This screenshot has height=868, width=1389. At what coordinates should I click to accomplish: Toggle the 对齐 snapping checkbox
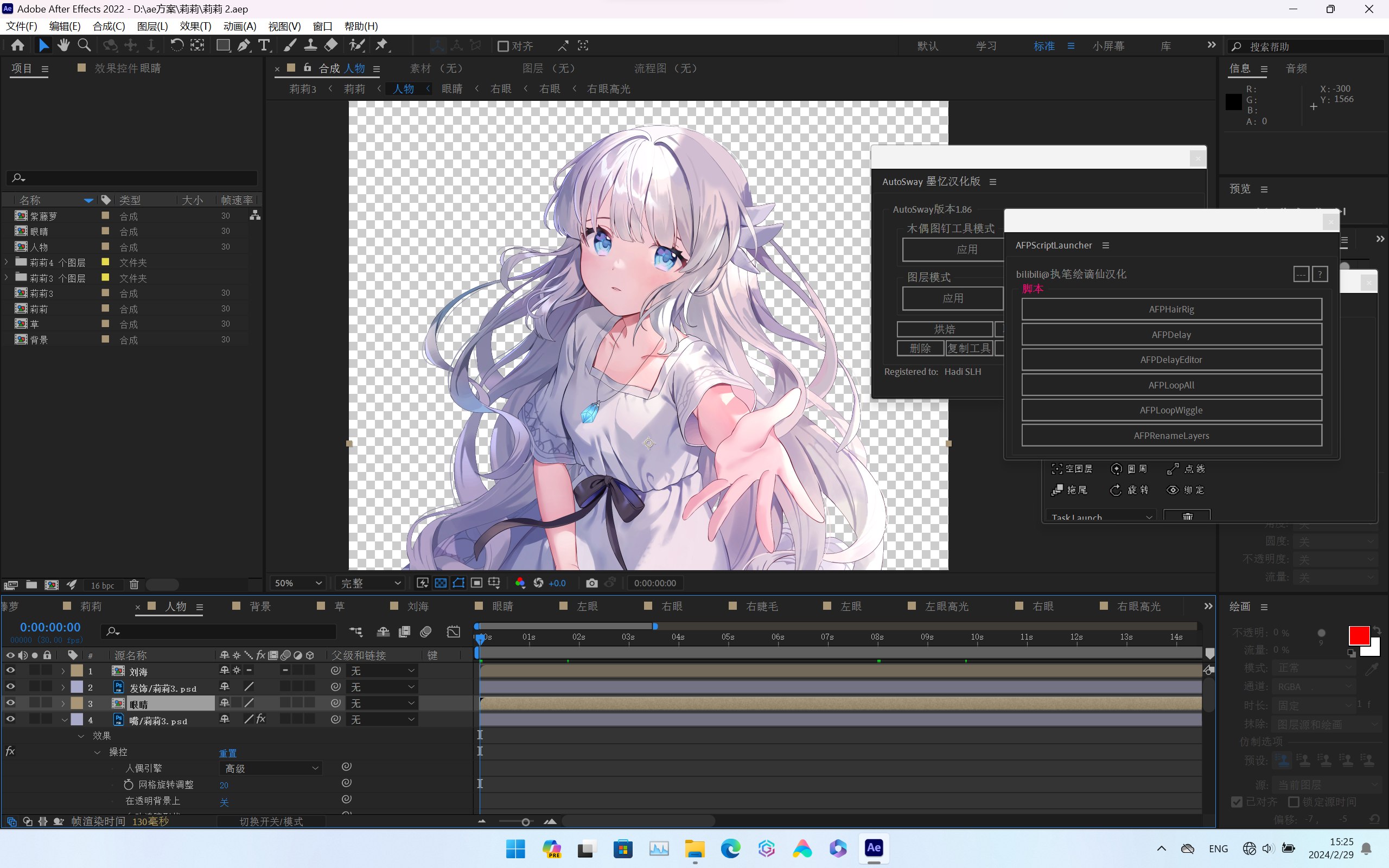coord(504,46)
